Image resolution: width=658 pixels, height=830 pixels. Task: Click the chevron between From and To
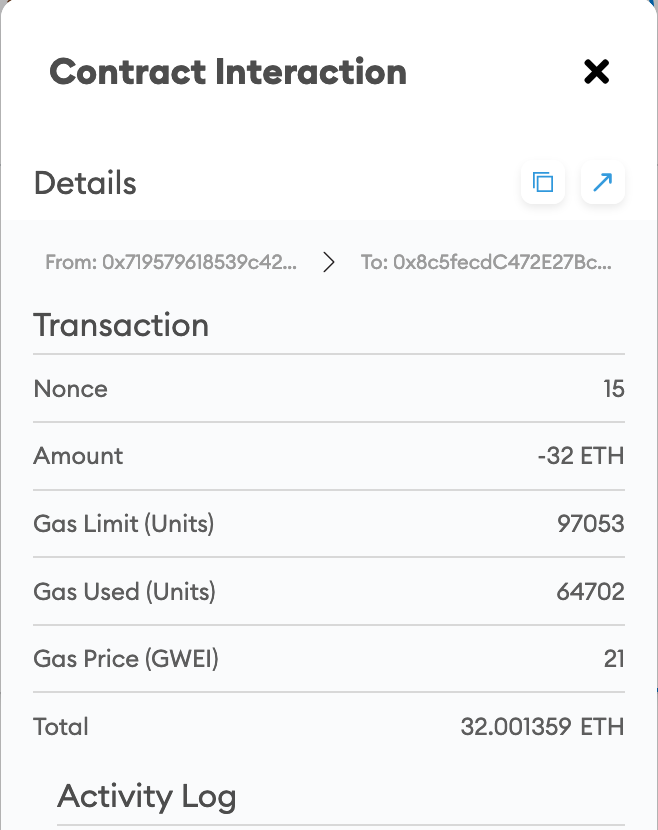(x=329, y=262)
